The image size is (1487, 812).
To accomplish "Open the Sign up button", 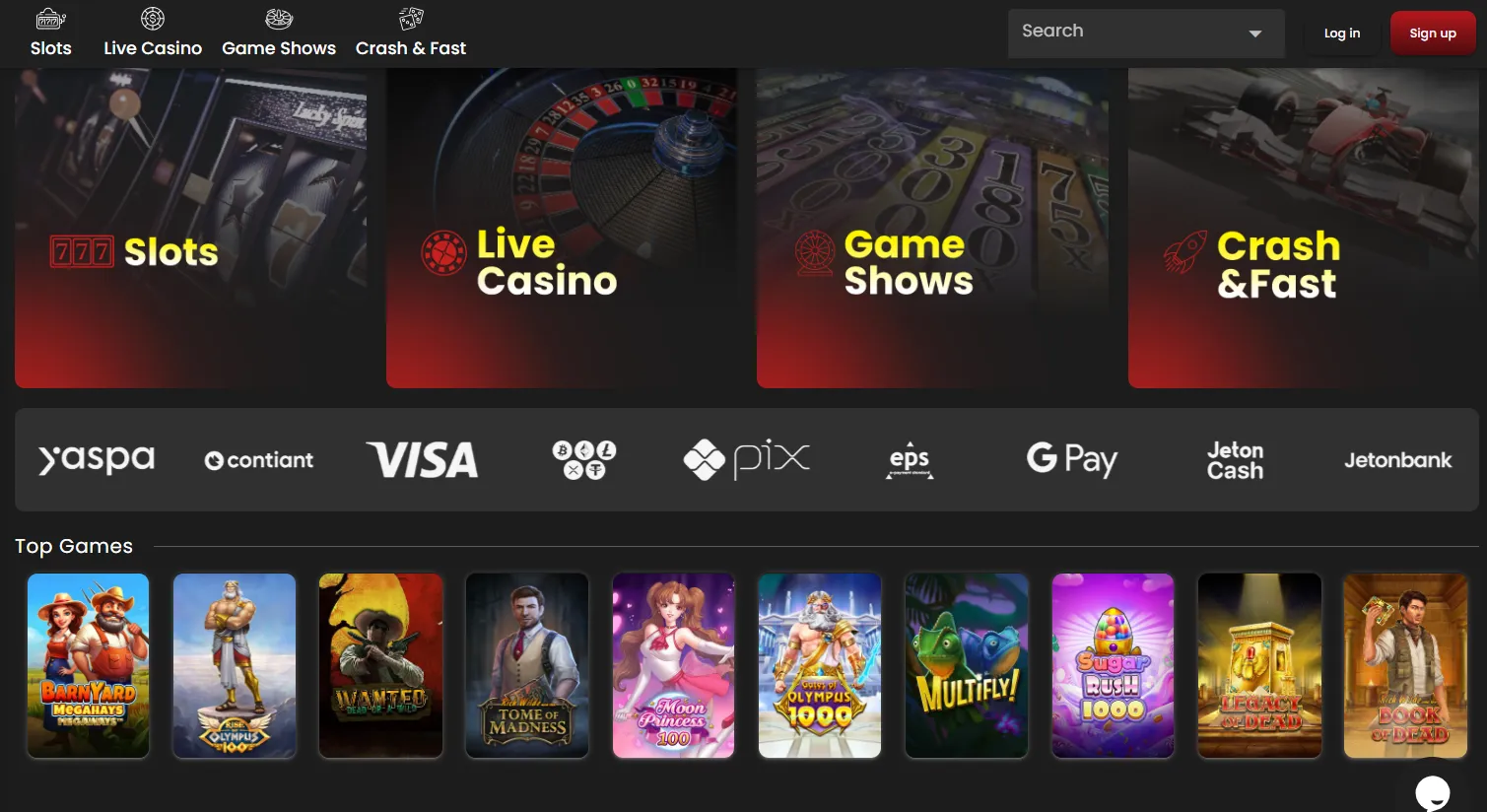I will 1433,34.
